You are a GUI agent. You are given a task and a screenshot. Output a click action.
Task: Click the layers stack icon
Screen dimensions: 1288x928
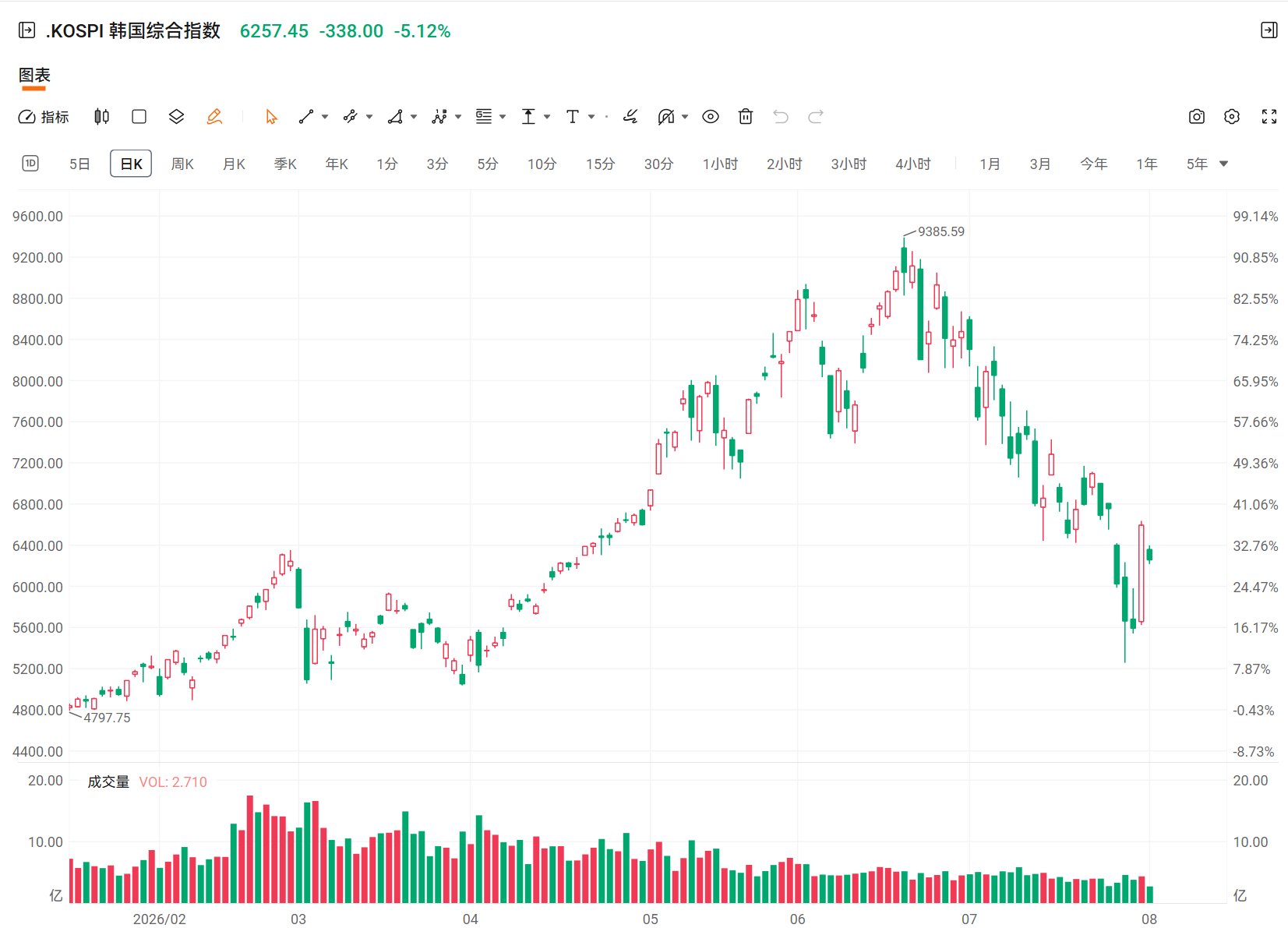(176, 117)
